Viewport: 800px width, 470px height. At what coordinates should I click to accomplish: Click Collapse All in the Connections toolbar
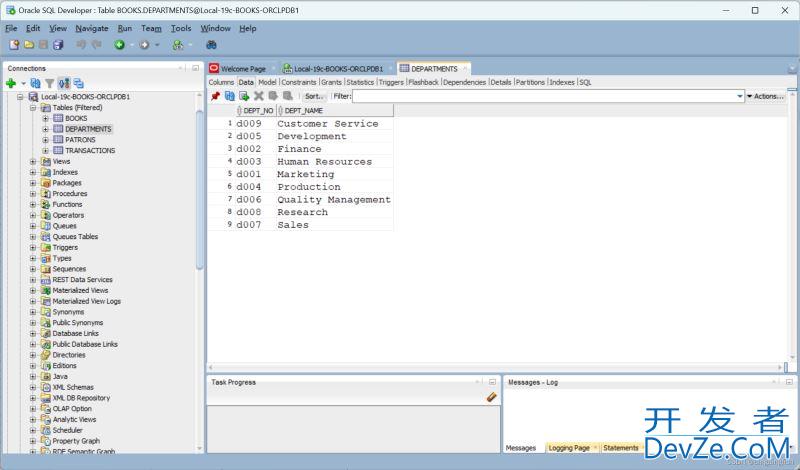click(78, 83)
